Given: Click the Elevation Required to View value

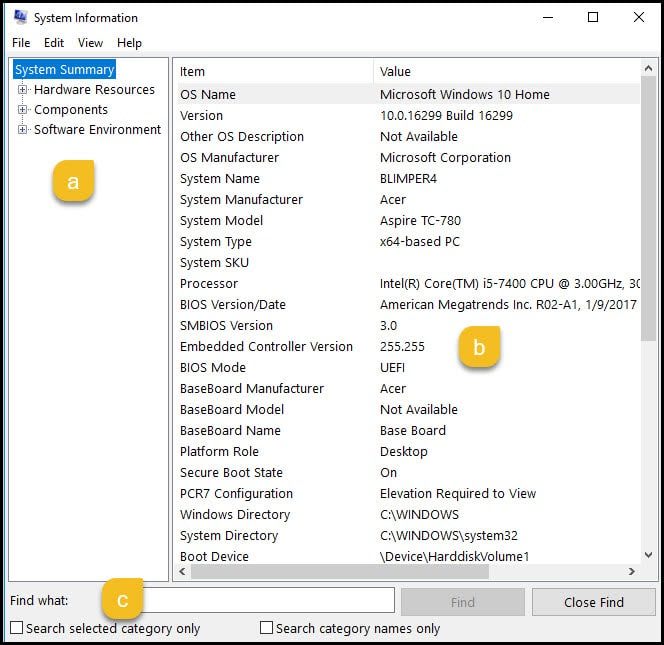Looking at the screenshot, I should (x=458, y=493).
